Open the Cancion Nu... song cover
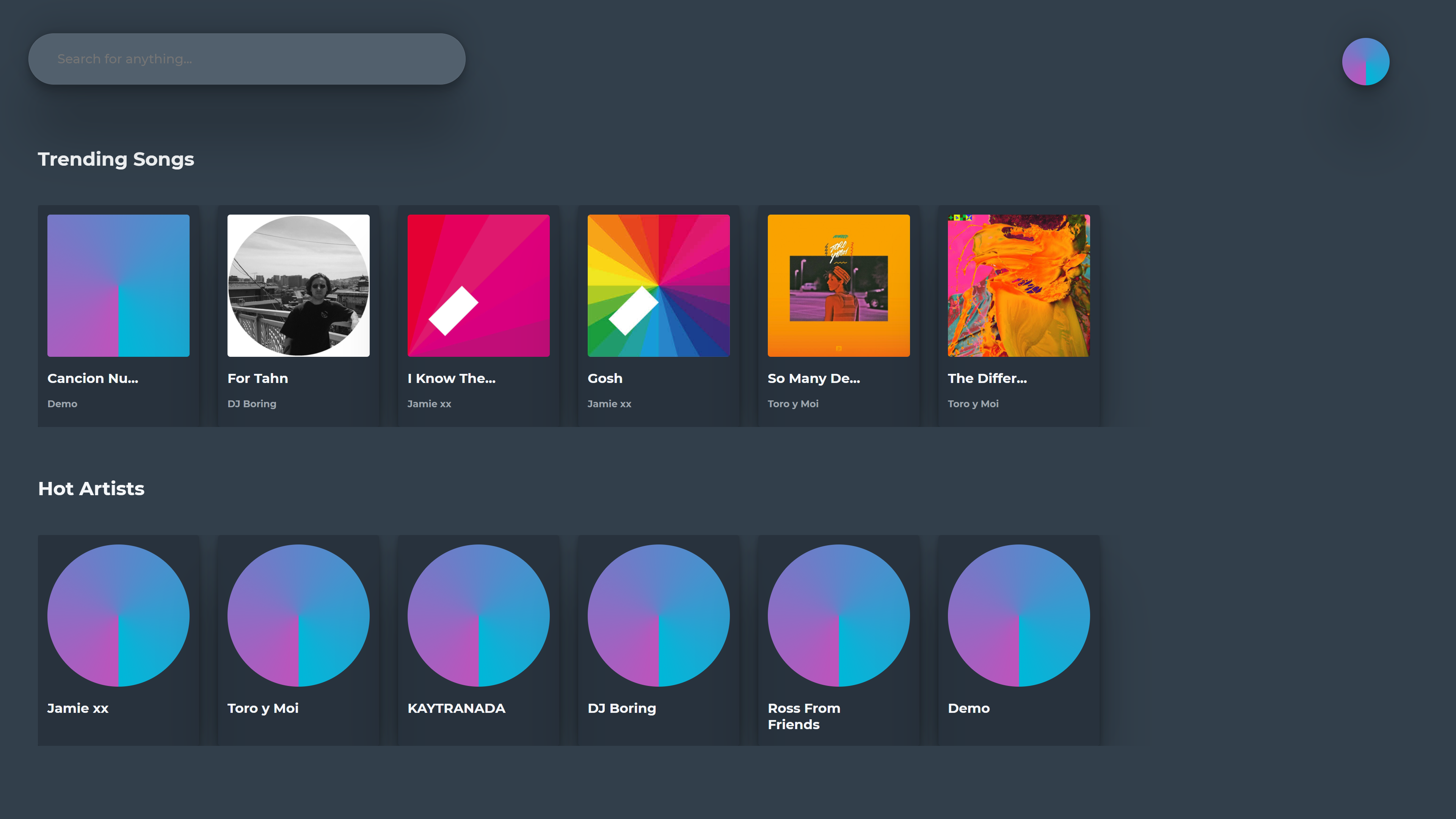 coord(118,286)
